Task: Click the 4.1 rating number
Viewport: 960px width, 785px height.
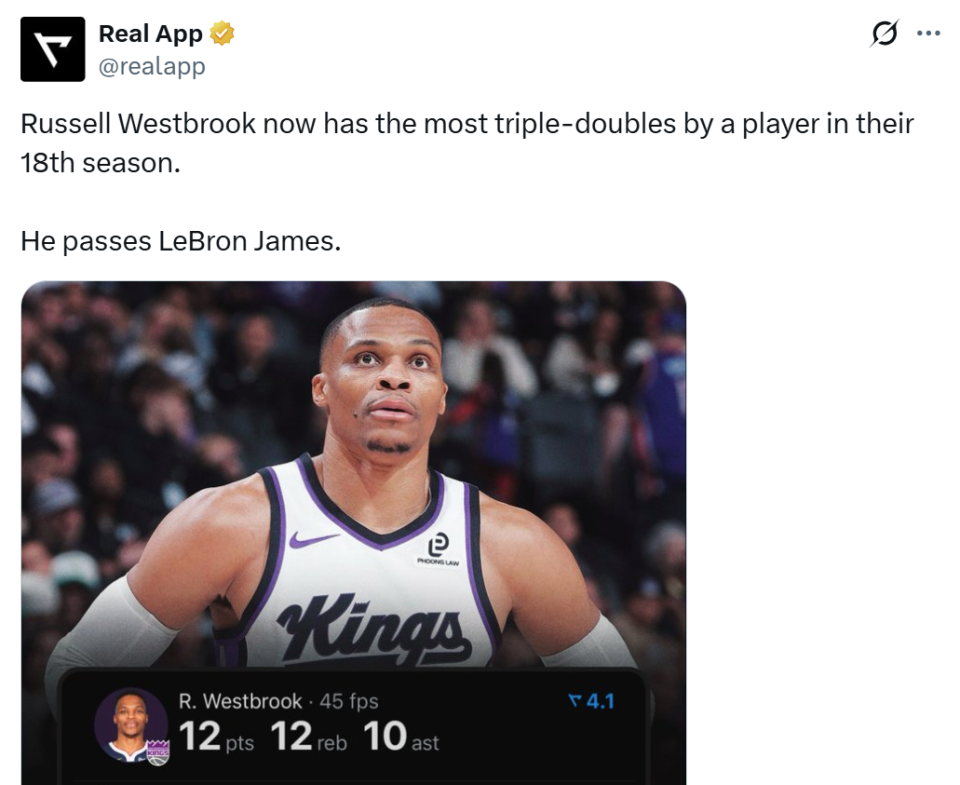Action: 599,701
